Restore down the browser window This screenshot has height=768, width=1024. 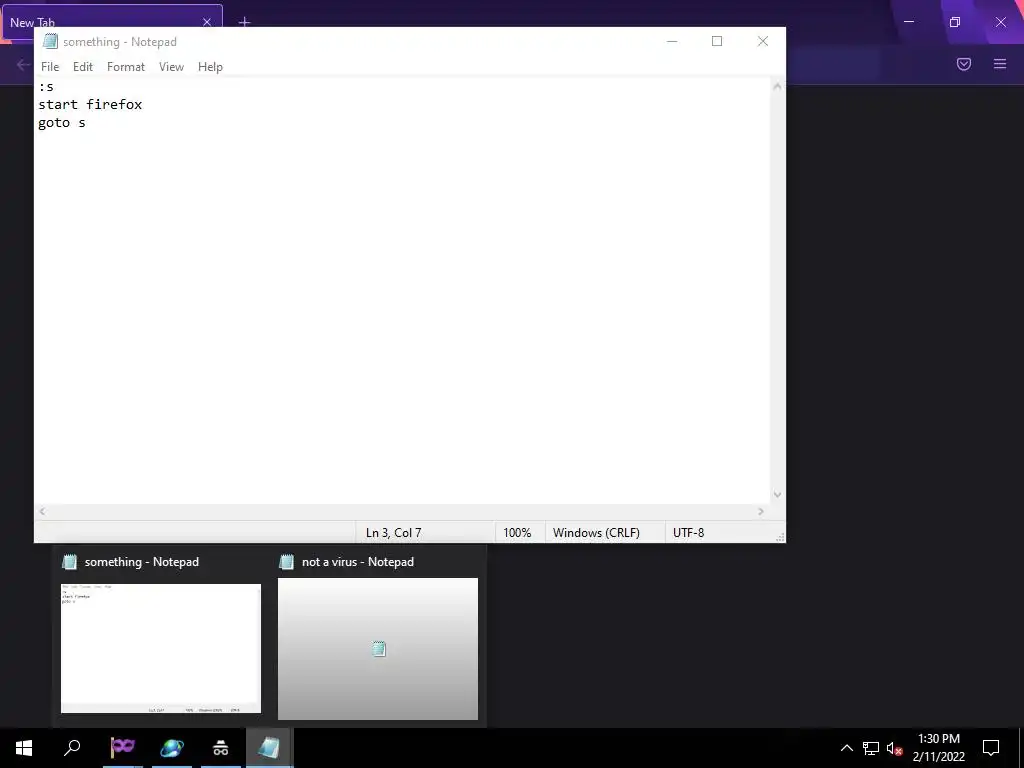(955, 22)
